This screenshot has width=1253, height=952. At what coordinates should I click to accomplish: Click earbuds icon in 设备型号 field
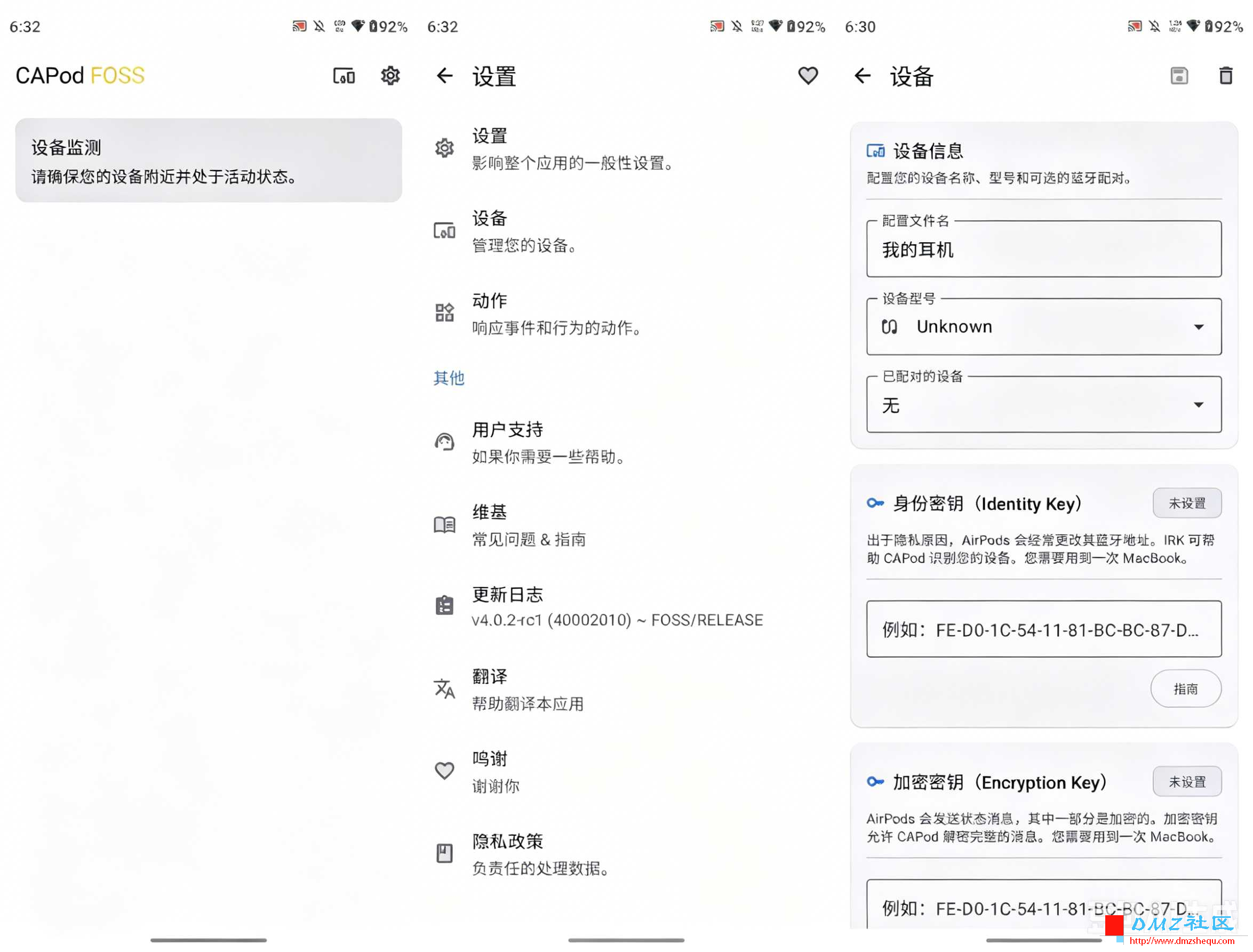click(x=890, y=327)
